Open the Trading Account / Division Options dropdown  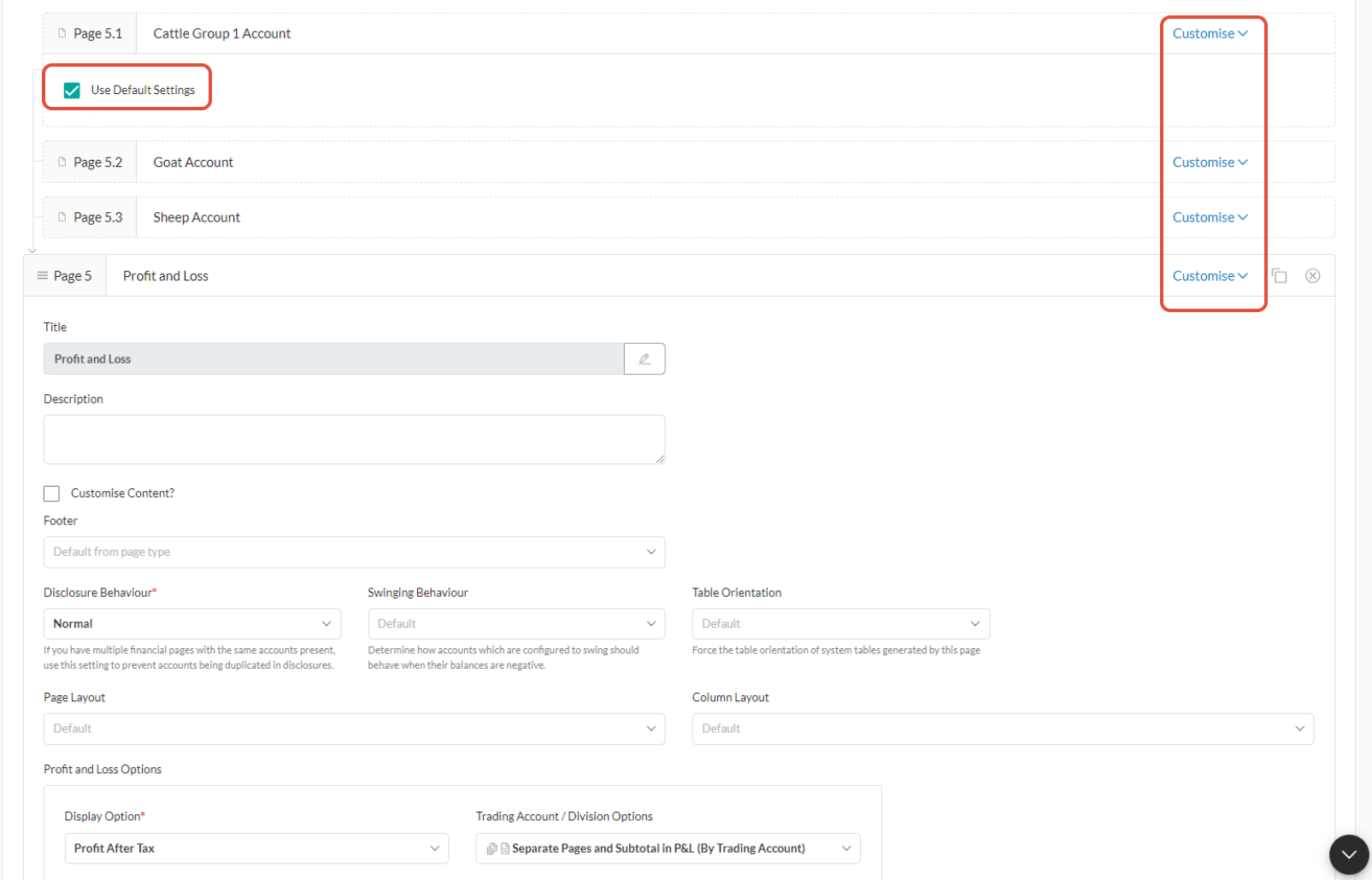click(x=668, y=848)
